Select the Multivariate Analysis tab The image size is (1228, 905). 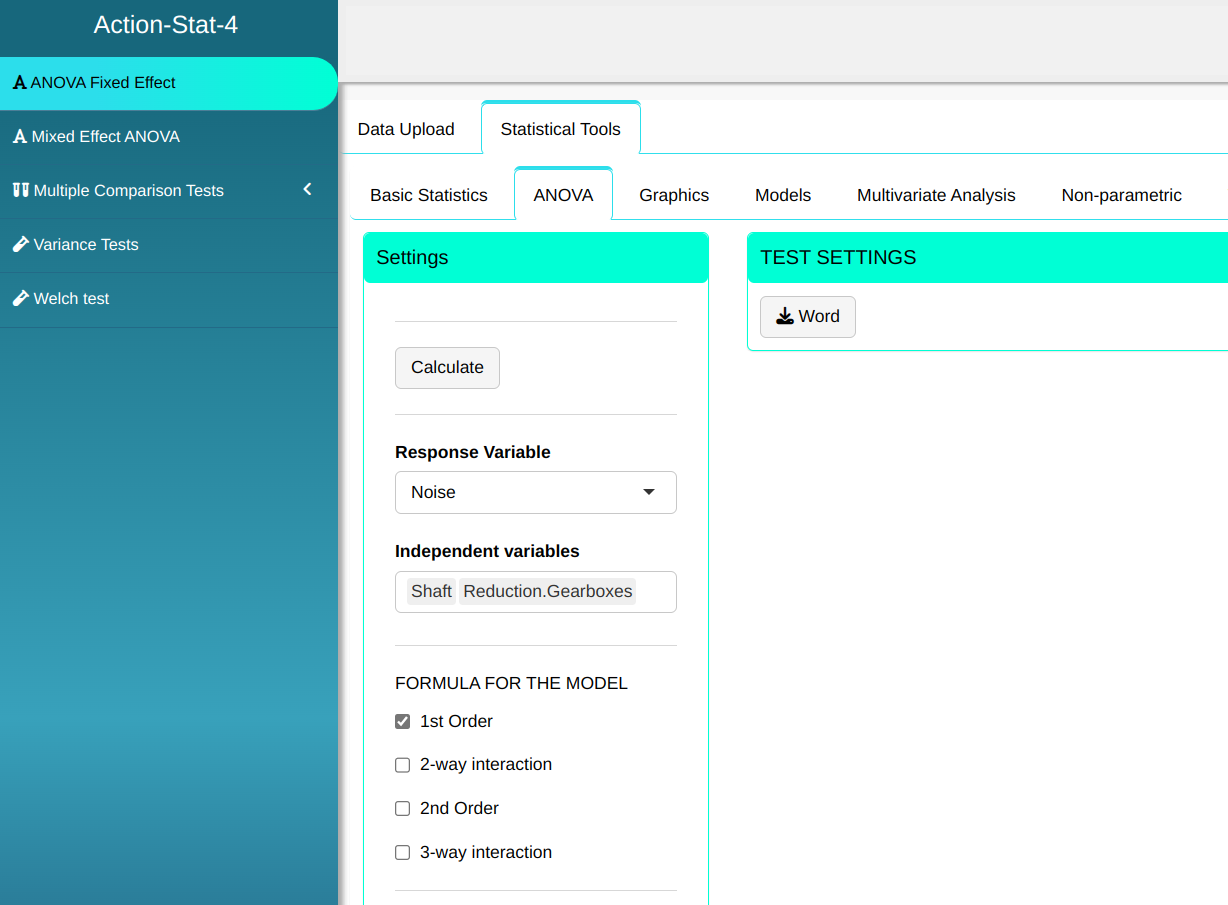click(x=936, y=195)
